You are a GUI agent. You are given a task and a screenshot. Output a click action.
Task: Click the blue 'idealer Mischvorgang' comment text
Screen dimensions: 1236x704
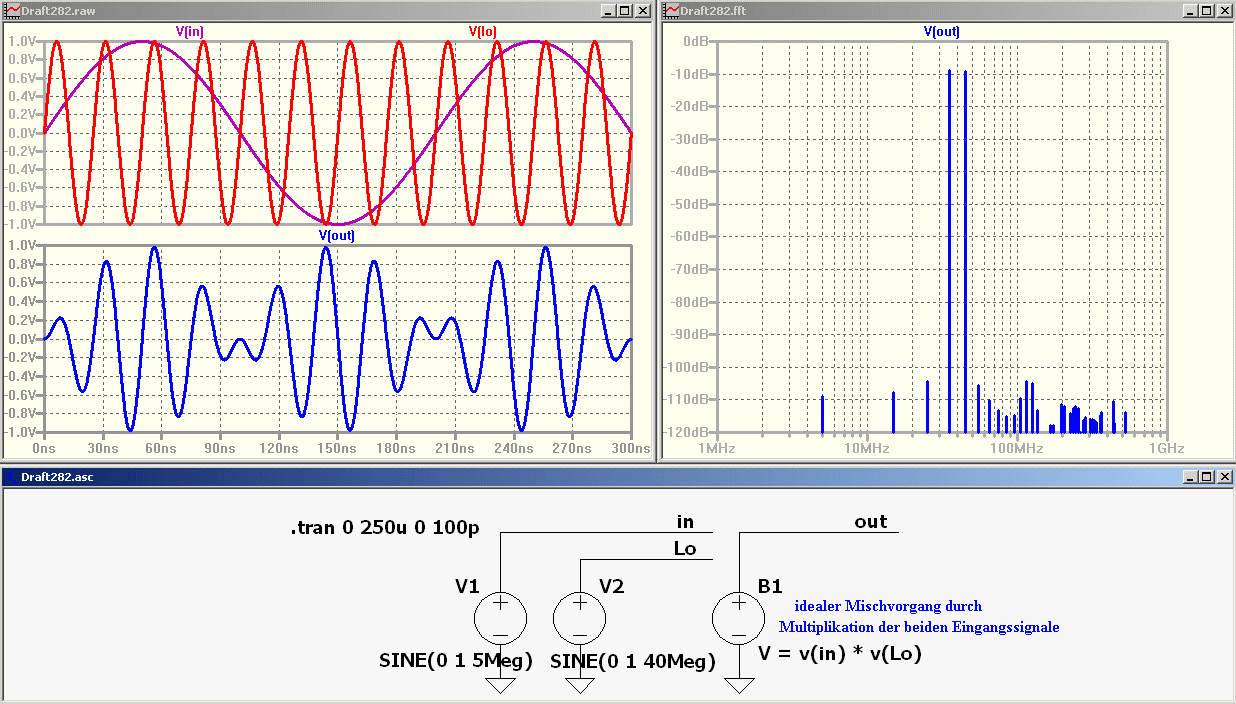pos(888,606)
